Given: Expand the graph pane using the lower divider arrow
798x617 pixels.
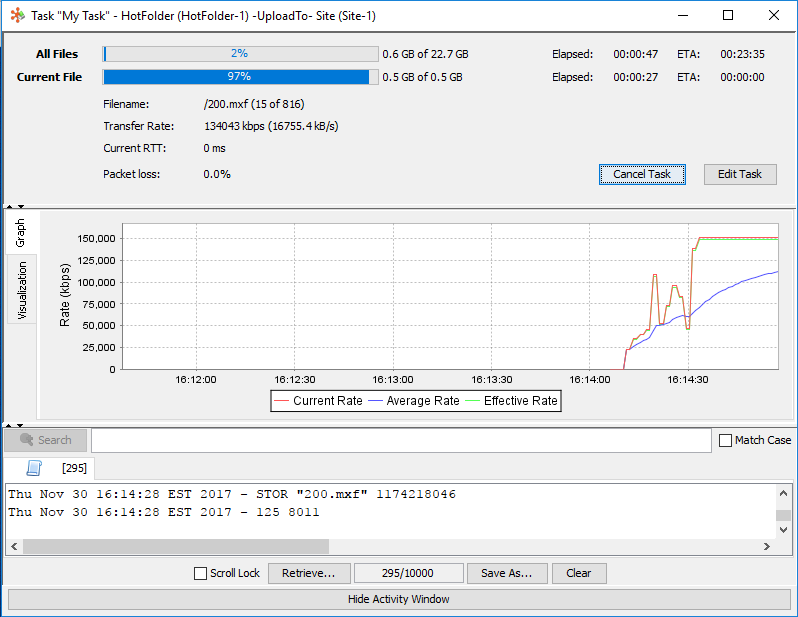Looking at the screenshot, I should pyautogui.click(x=20, y=426).
